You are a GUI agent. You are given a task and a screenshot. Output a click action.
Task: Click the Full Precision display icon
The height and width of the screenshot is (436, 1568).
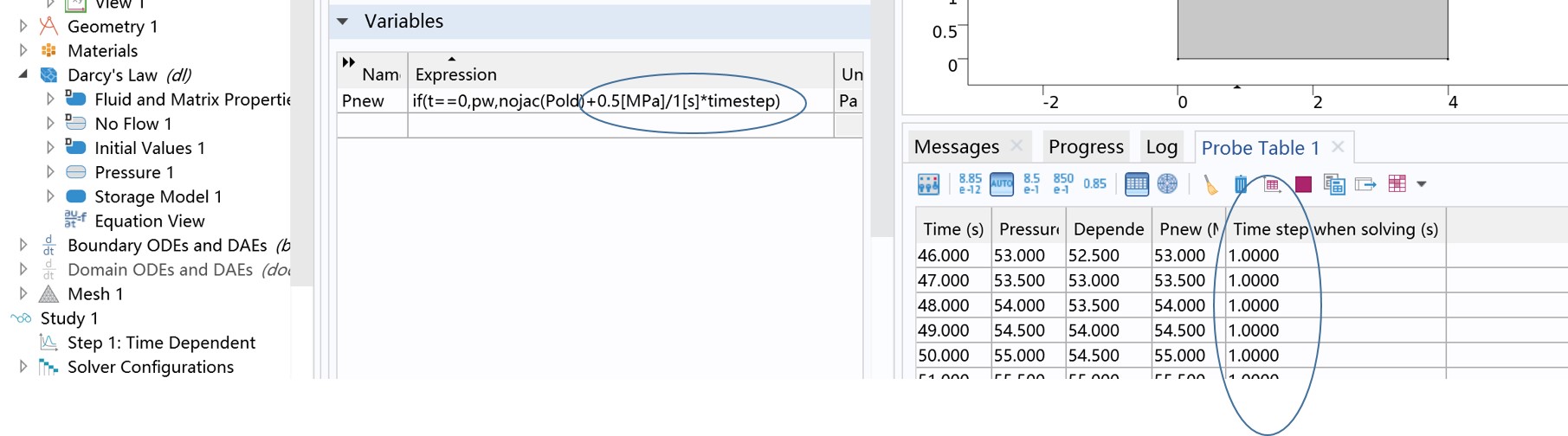(969, 183)
